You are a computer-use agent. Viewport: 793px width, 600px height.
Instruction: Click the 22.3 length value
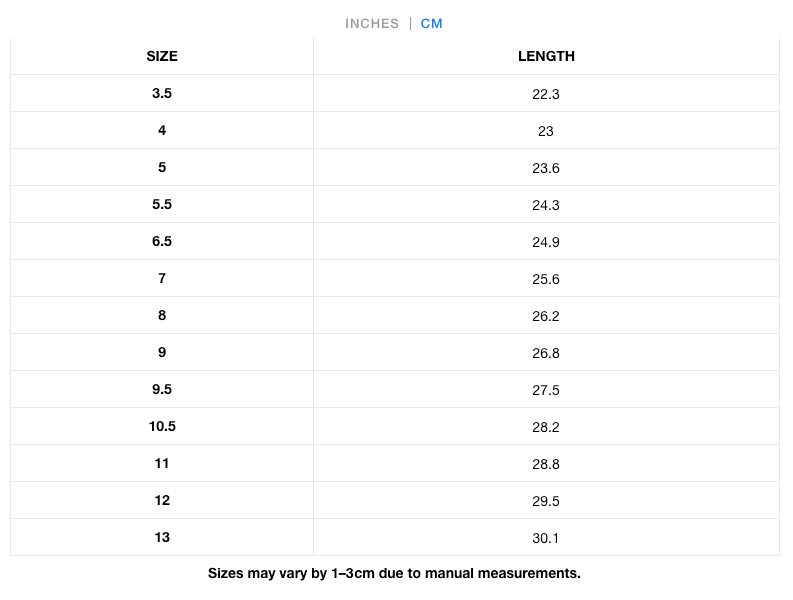tap(546, 94)
